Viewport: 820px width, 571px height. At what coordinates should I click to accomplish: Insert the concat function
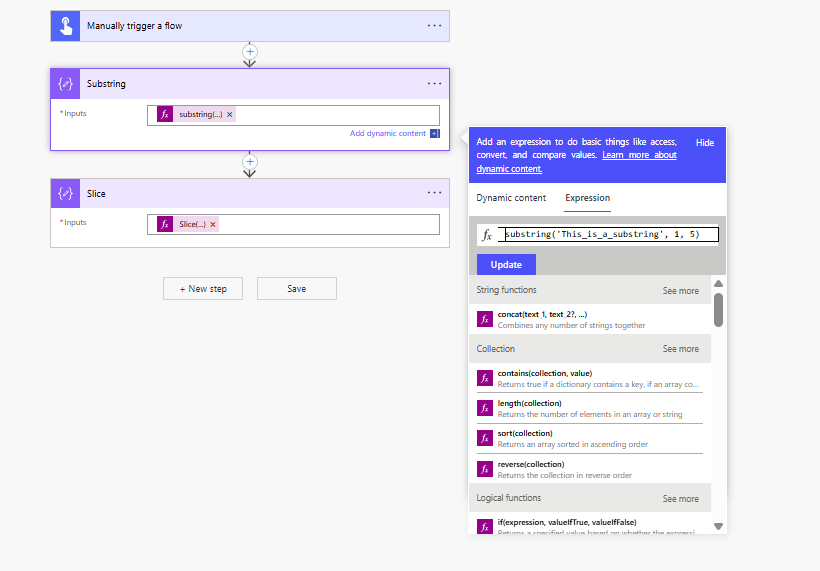point(589,319)
